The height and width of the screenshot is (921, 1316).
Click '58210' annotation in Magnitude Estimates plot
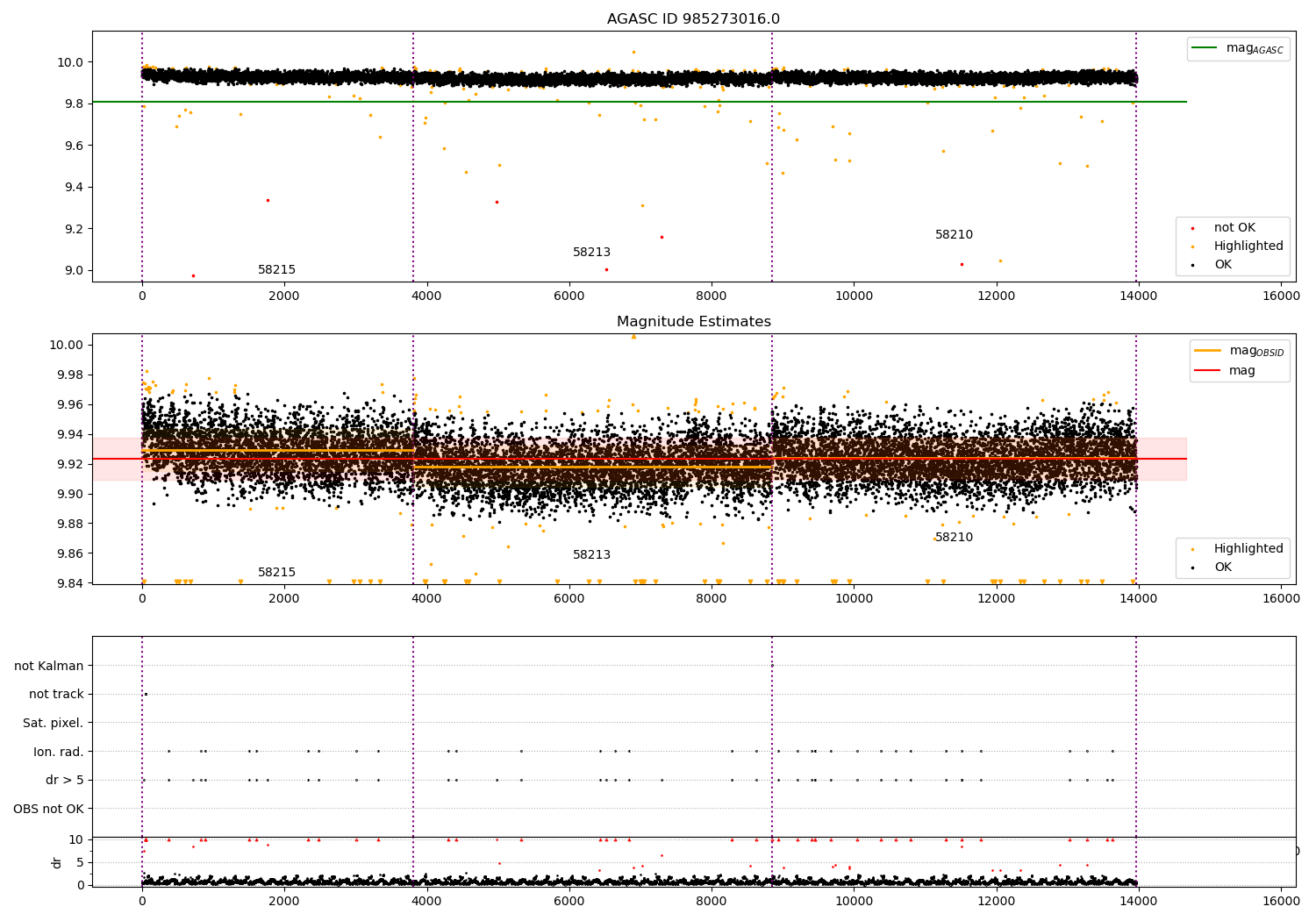click(x=954, y=538)
